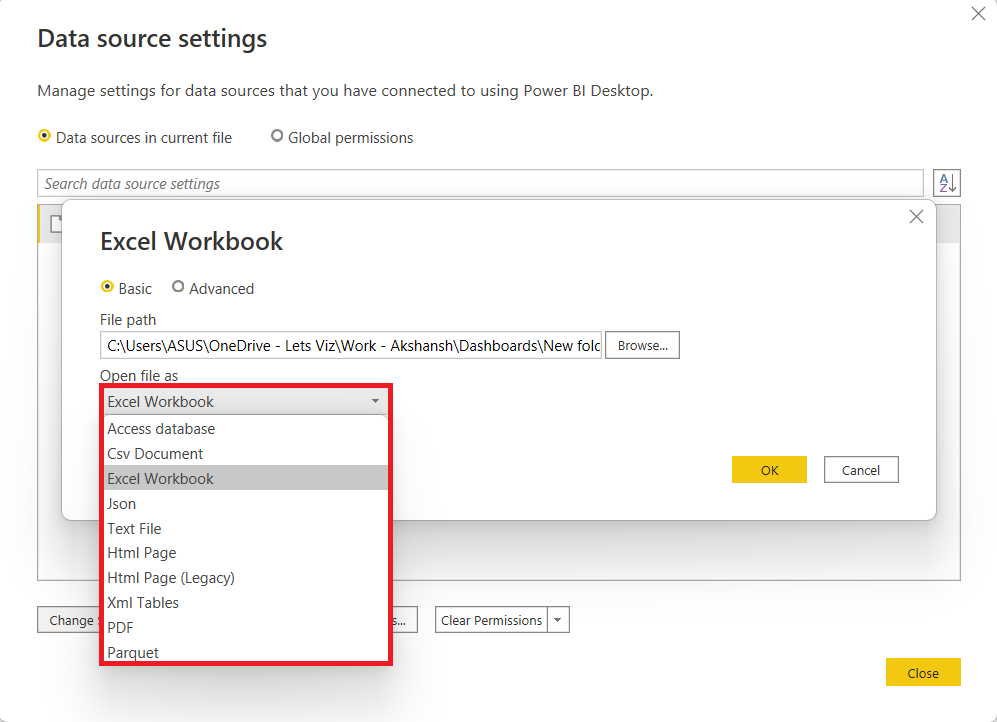Select Access database as file type
This screenshot has height=722, width=997.
(x=161, y=428)
